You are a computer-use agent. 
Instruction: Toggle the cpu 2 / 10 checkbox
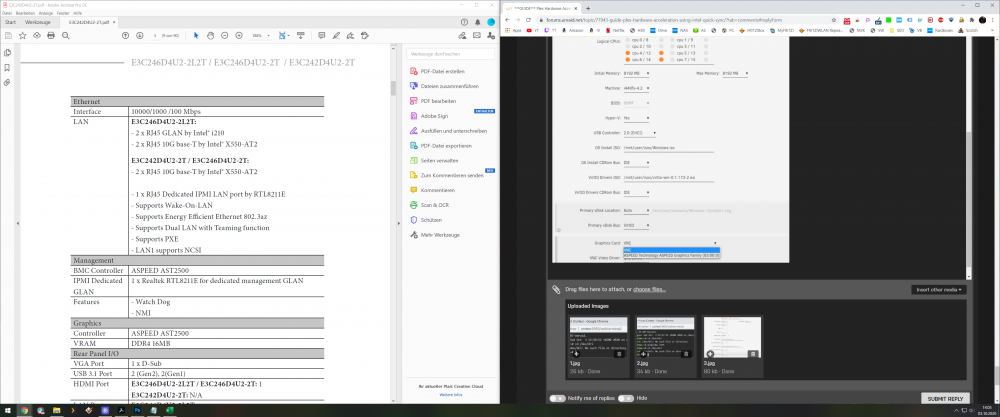pyautogui.click(x=628, y=47)
